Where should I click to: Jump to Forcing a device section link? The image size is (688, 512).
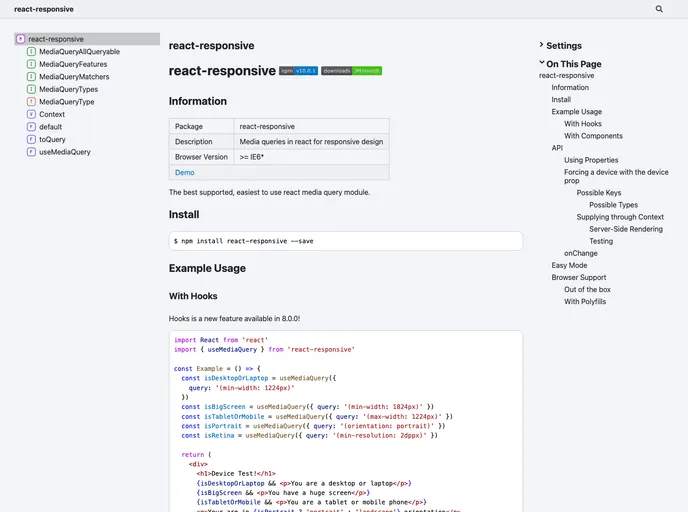click(x=616, y=176)
